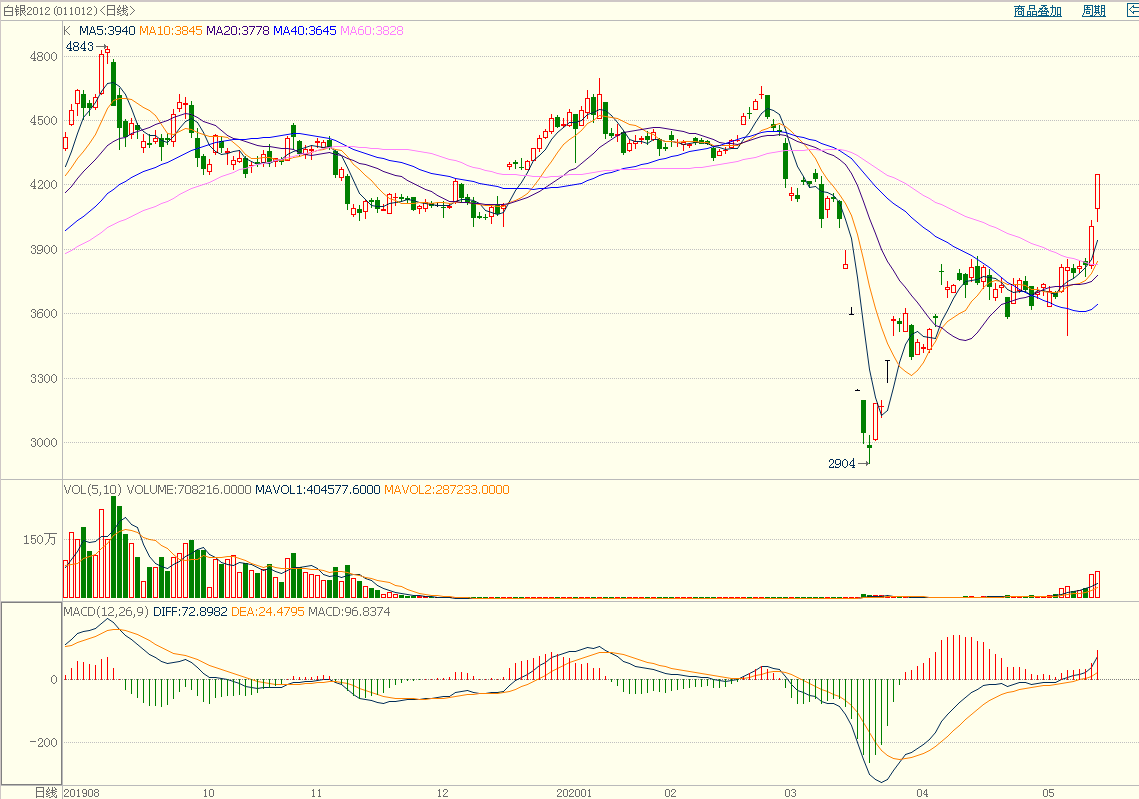Click the 商品叠加 link
Screen dimensions: 1139x799
[x=1037, y=11]
